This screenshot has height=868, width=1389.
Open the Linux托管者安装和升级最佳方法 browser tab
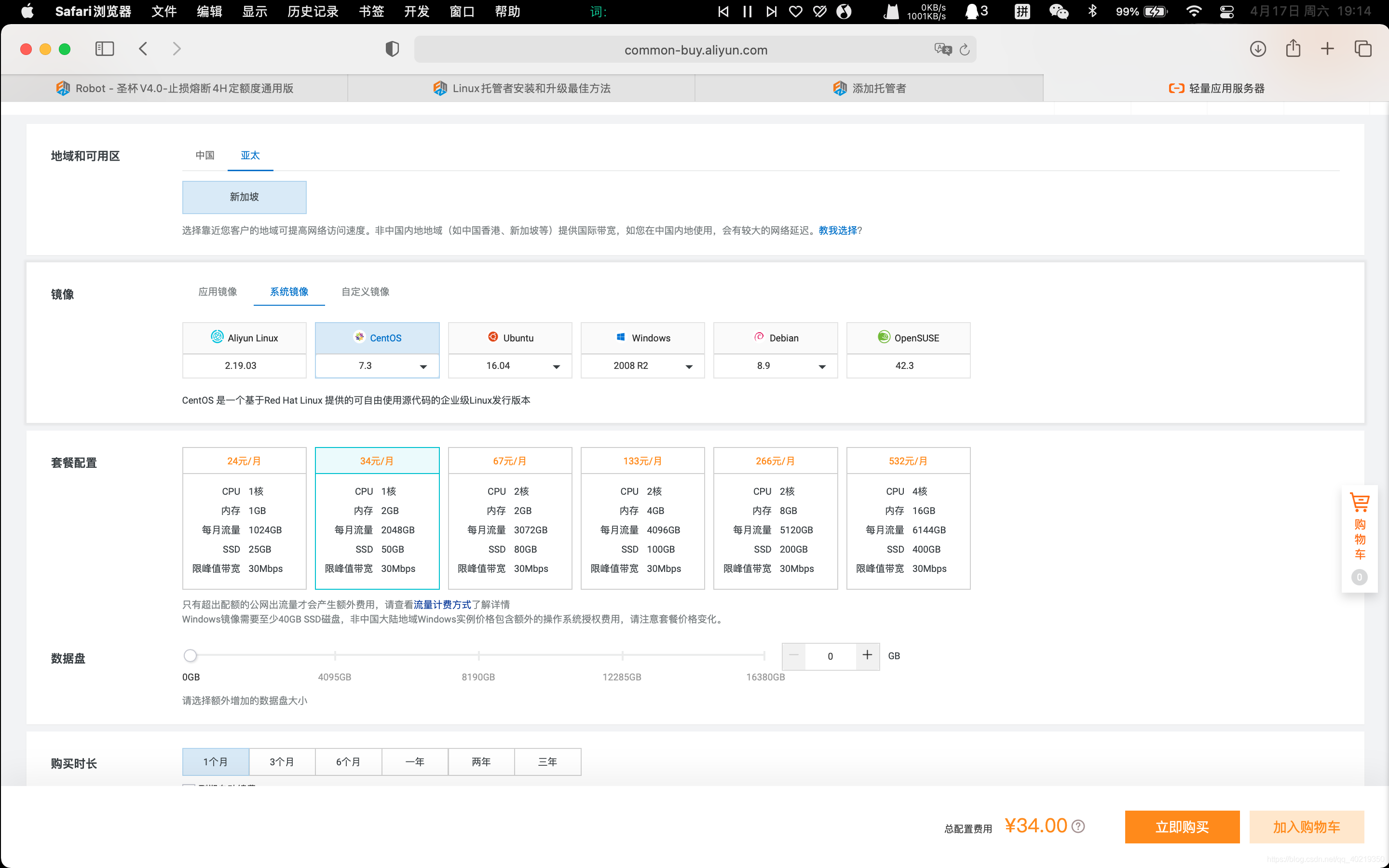(x=521, y=88)
